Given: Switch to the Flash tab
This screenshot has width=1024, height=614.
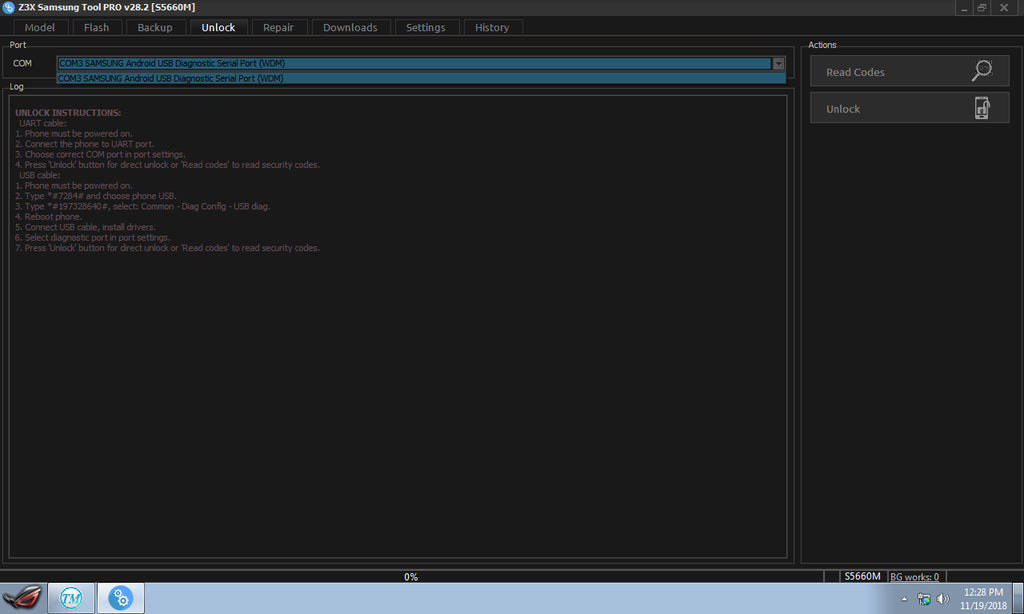Looking at the screenshot, I should point(96,27).
